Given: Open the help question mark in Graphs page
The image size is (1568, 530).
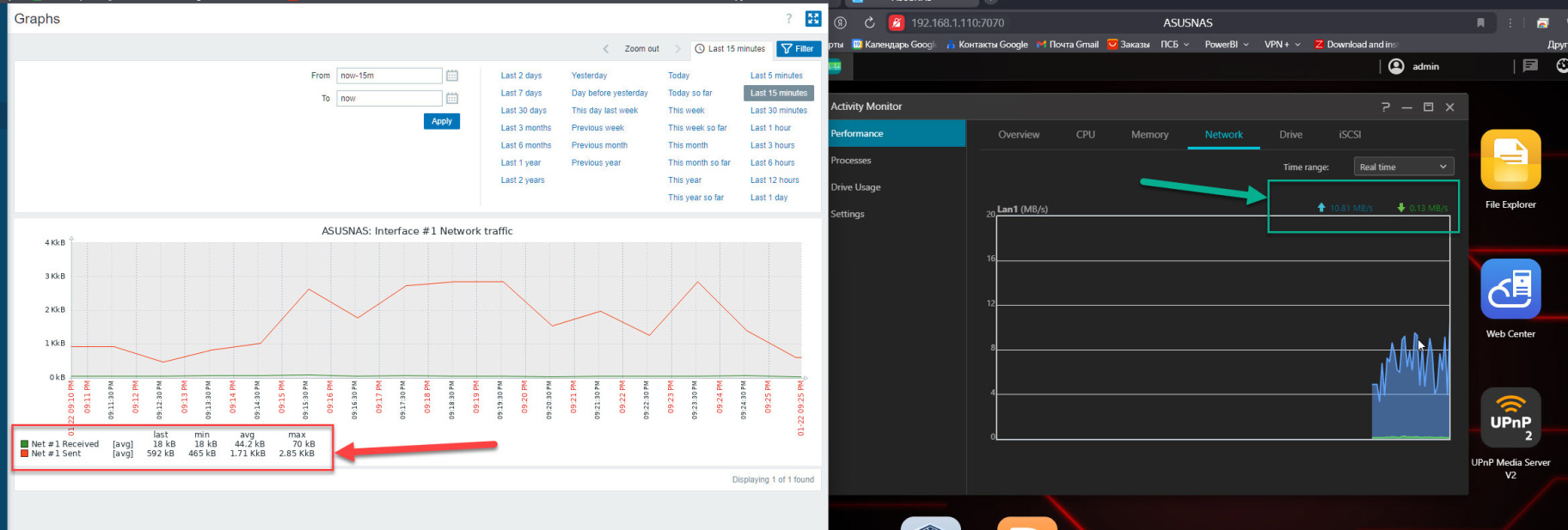Looking at the screenshot, I should click(x=789, y=19).
